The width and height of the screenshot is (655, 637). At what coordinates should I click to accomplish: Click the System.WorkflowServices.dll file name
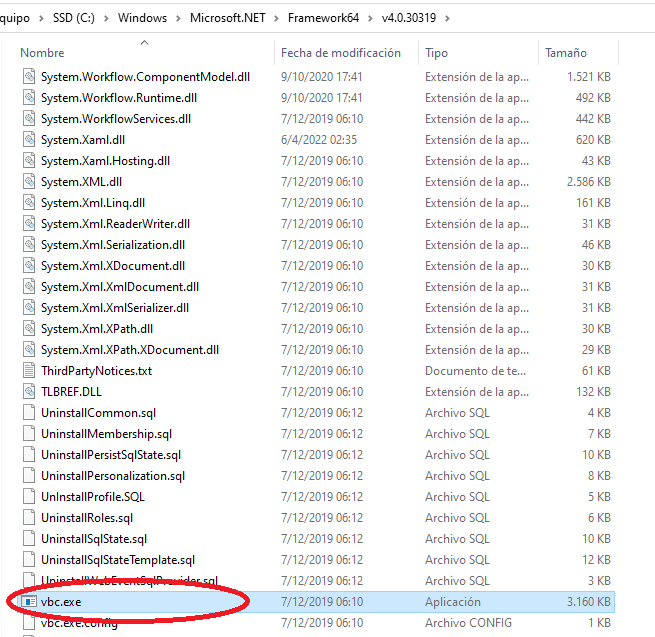[116, 119]
